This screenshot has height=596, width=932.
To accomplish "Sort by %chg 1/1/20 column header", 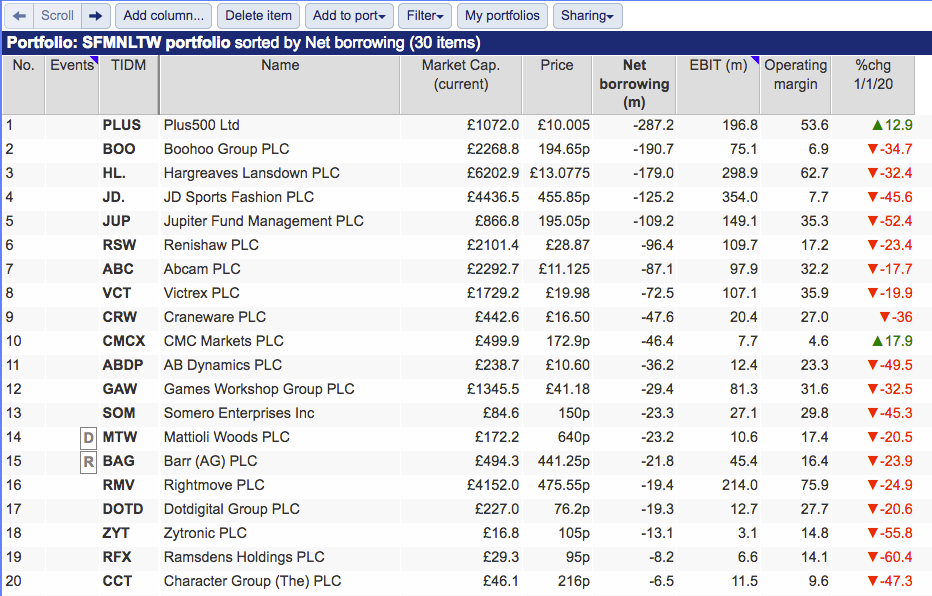I will coord(873,84).
